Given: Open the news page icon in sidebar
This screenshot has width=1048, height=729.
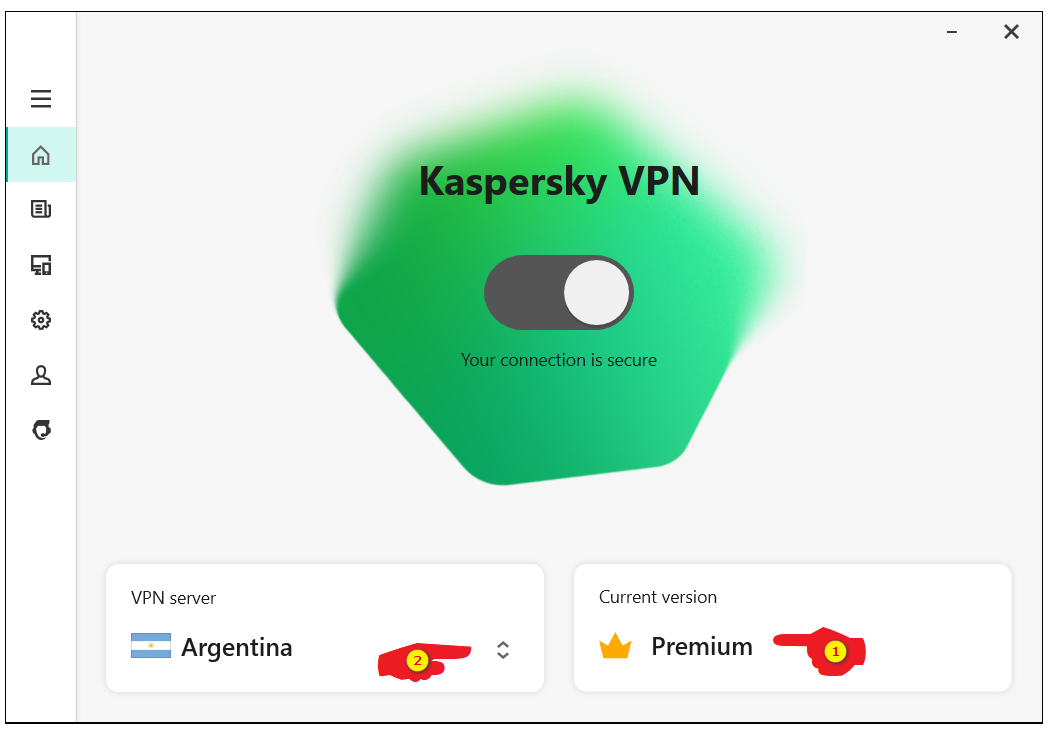Looking at the screenshot, I should click(x=40, y=210).
